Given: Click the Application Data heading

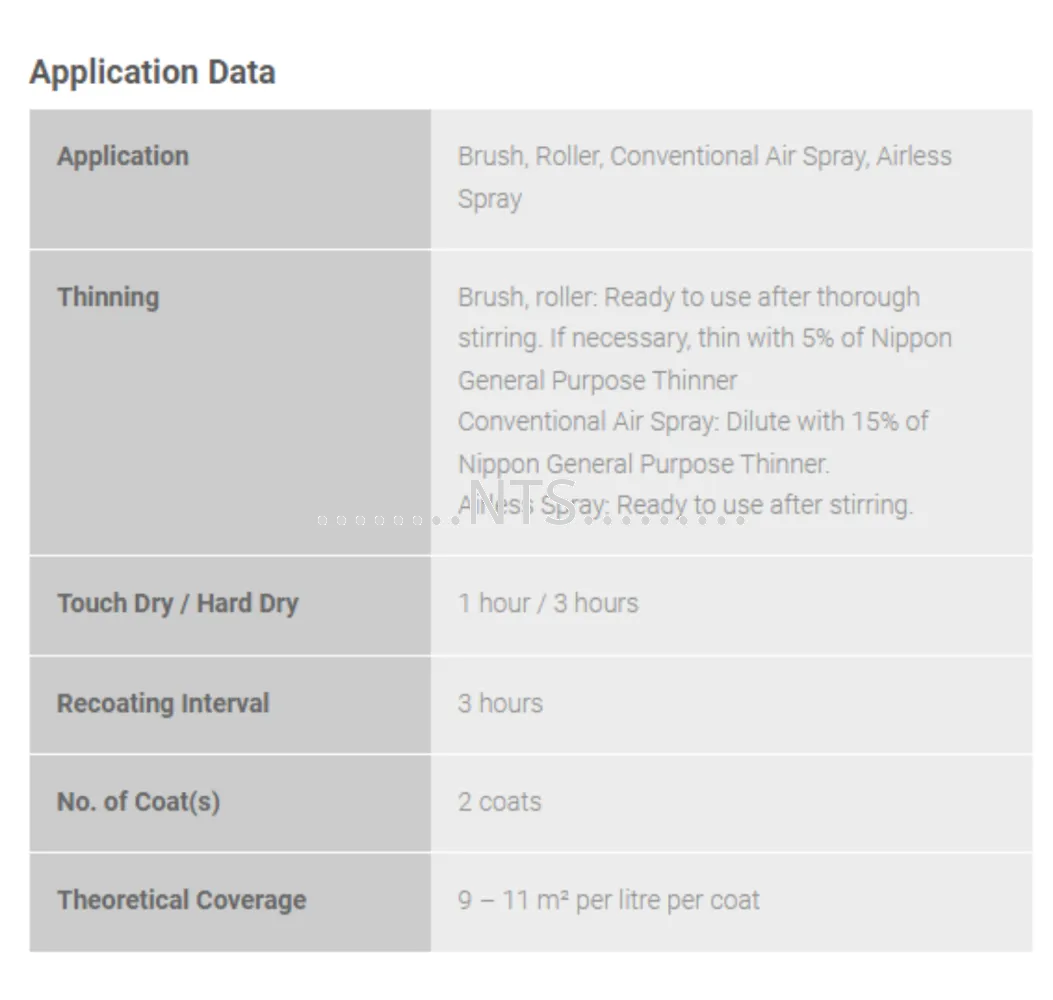Looking at the screenshot, I should [152, 72].
